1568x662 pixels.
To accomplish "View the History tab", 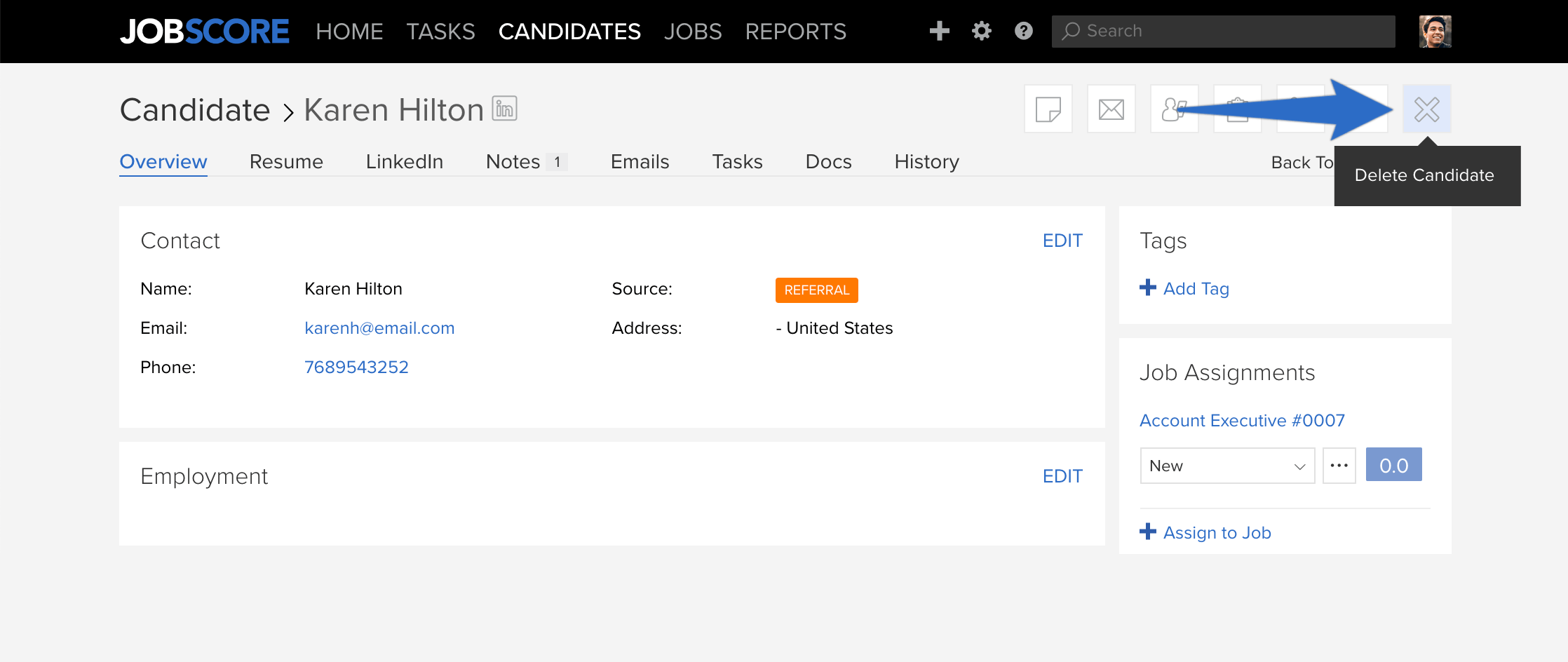I will click(x=926, y=162).
